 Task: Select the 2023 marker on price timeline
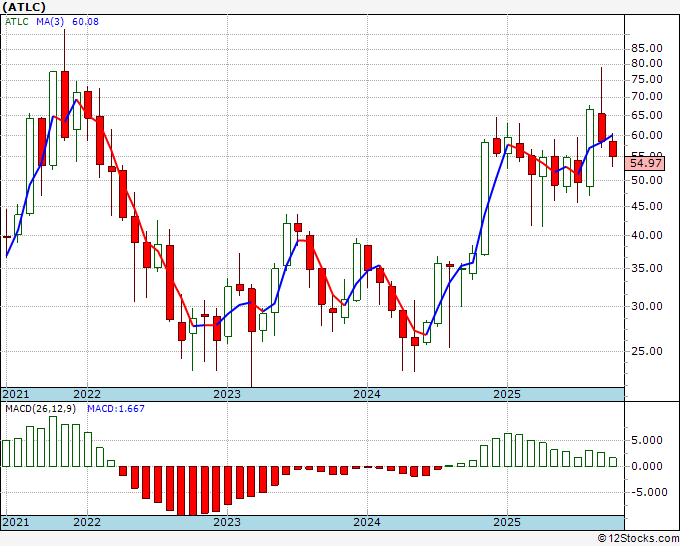pos(227,394)
